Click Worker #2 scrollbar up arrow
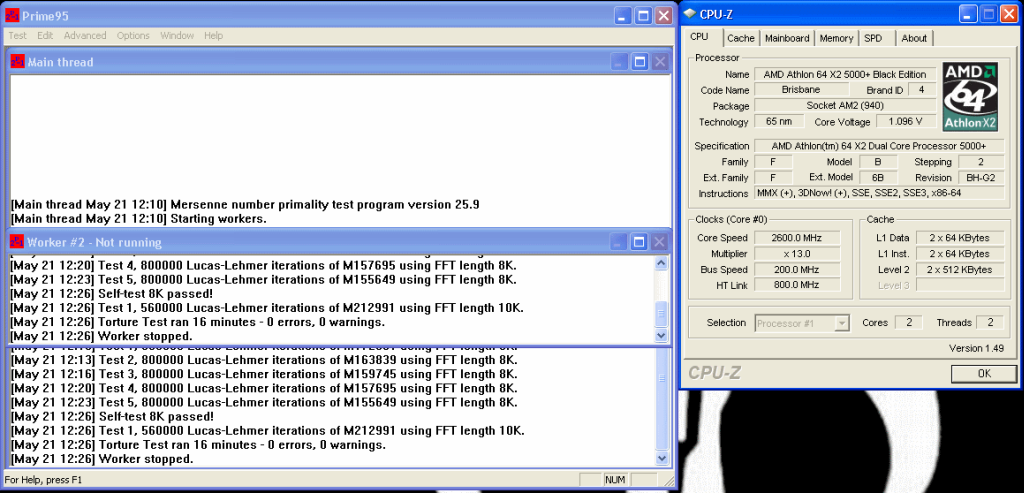This screenshot has height=493, width=1024. coord(661,262)
